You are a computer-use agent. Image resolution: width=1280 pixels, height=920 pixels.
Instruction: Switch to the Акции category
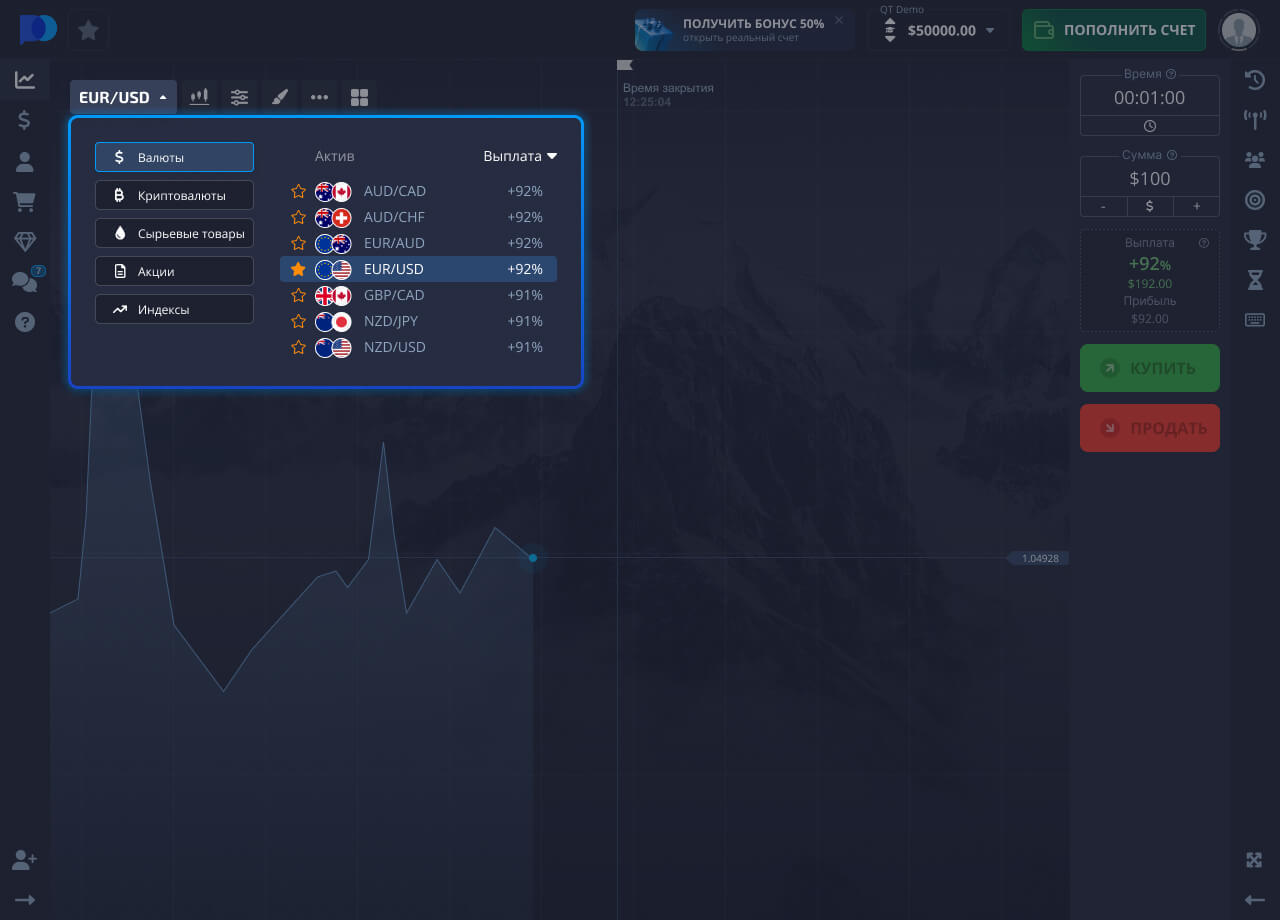[174, 271]
